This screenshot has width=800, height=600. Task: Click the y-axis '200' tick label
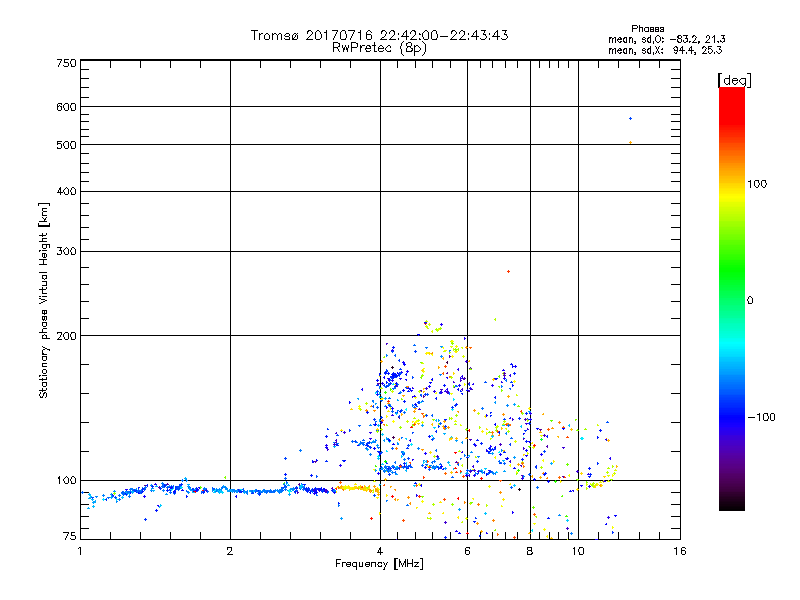(x=66, y=336)
